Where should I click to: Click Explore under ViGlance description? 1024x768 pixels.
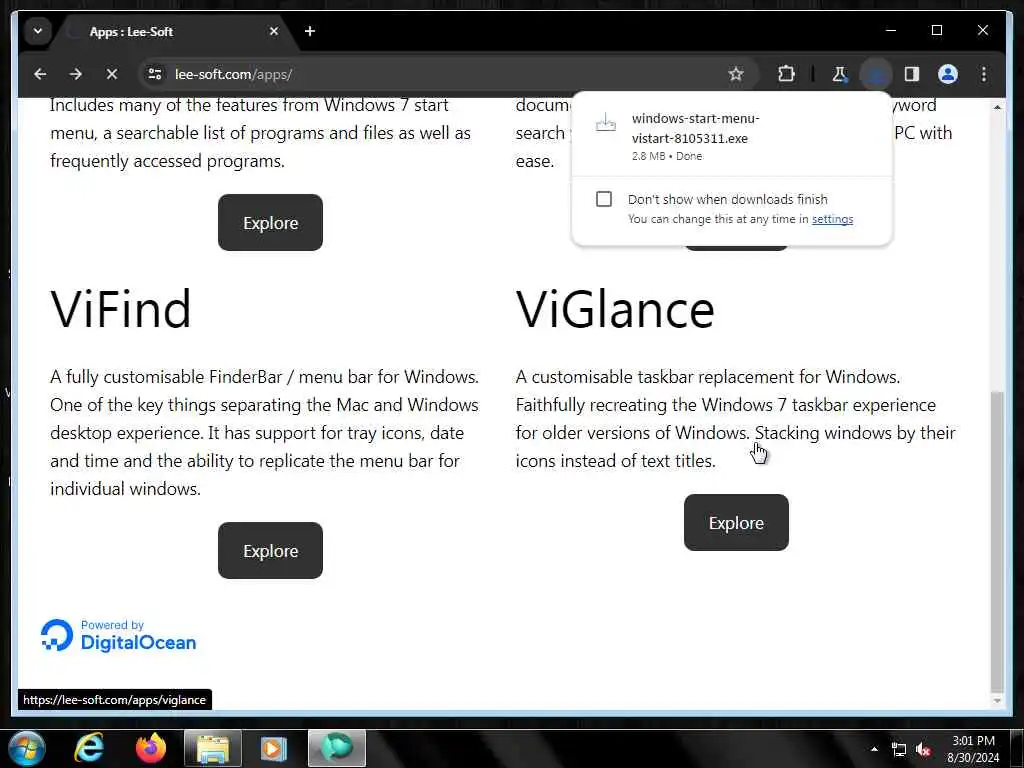736,522
